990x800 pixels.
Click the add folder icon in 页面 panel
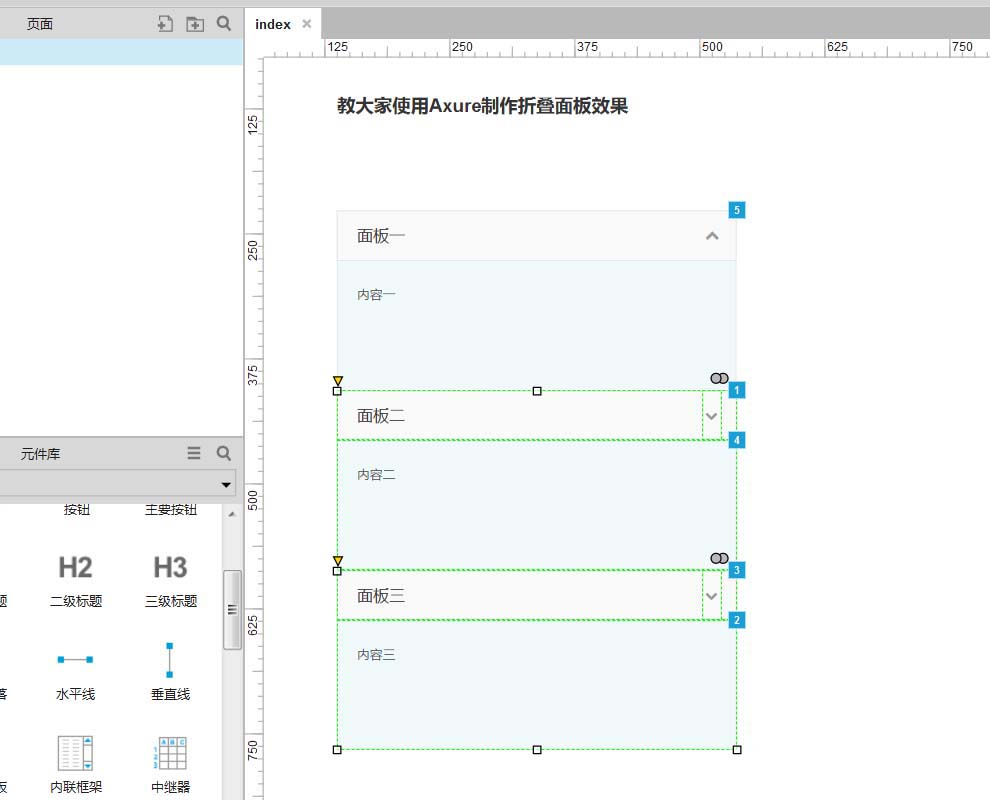coord(194,22)
